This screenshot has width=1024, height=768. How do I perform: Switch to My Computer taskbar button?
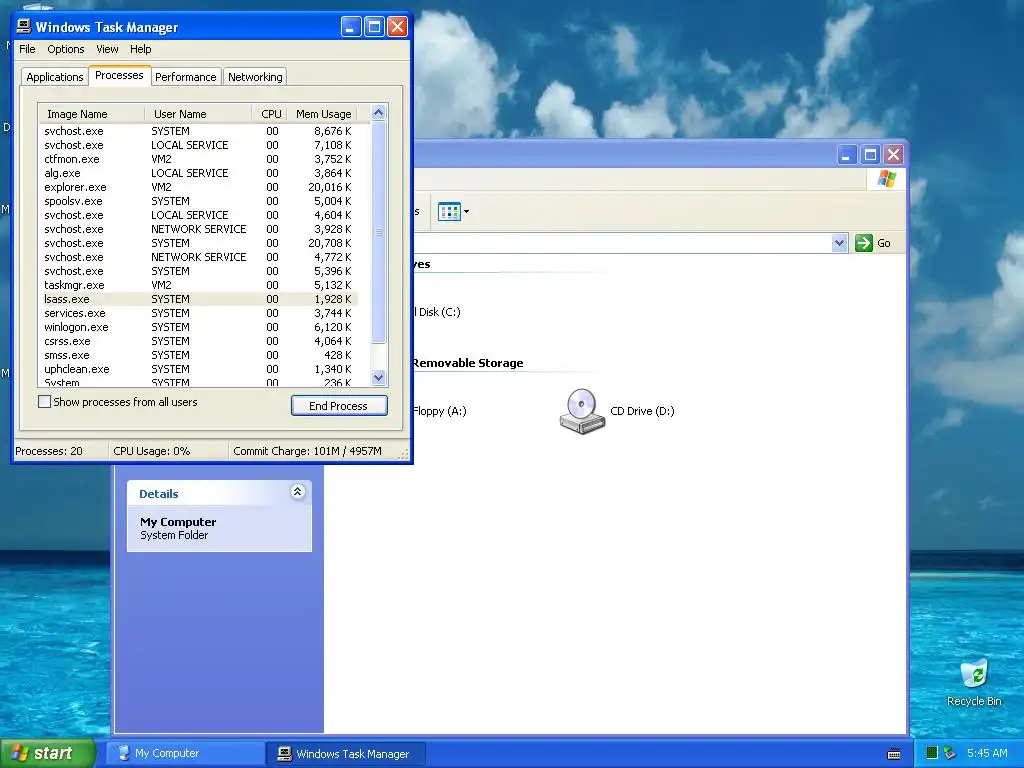(x=185, y=753)
